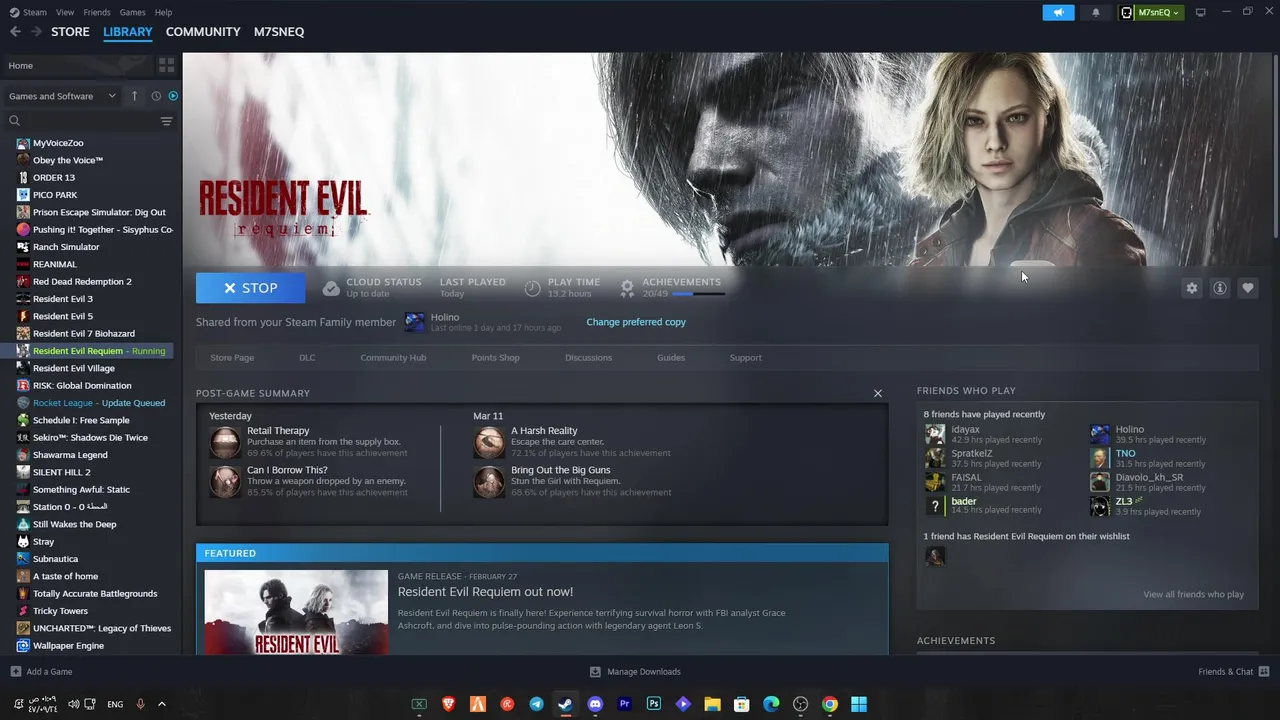Open the game info icon
The height and width of the screenshot is (720, 1280).
point(1220,288)
